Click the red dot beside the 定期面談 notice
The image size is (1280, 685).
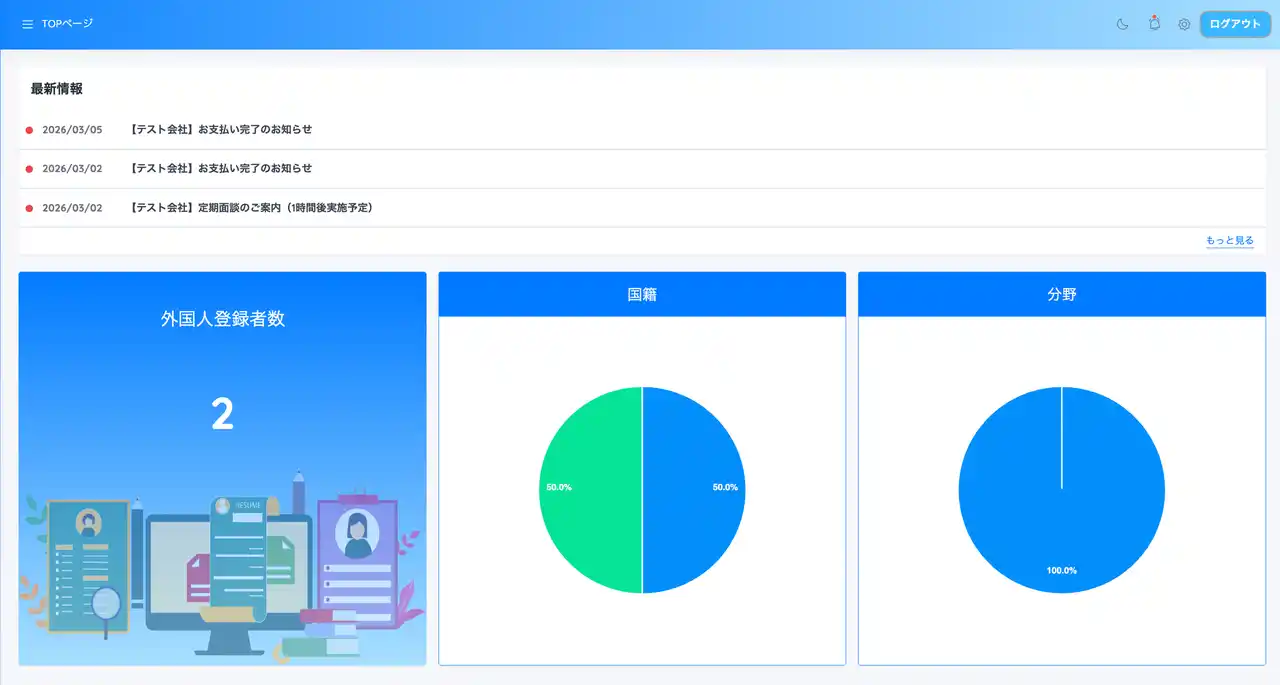[x=29, y=208]
